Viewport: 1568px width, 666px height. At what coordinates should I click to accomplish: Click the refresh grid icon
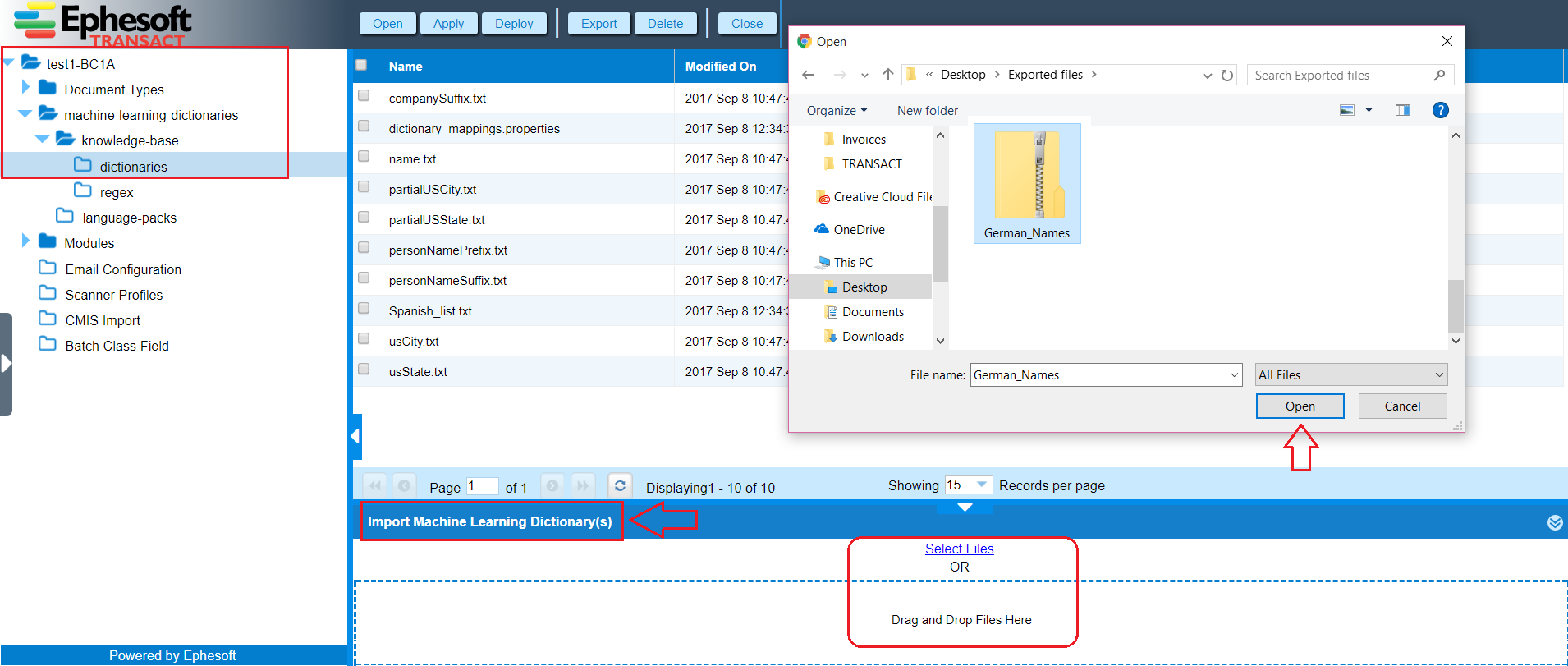point(620,485)
